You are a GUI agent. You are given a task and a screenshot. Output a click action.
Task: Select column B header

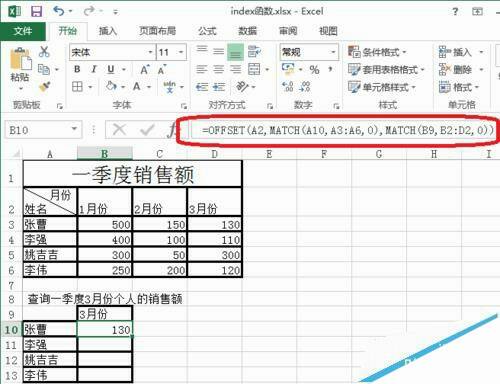click(x=105, y=154)
